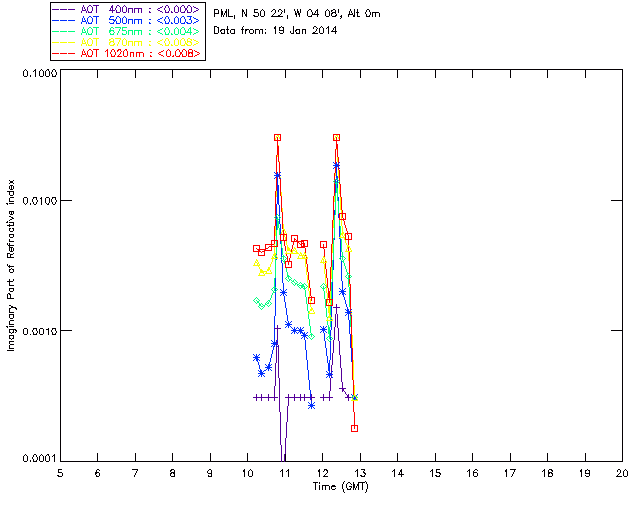
Task: Click the AOT 870nm yellow legend entry
Action: pos(127,42)
